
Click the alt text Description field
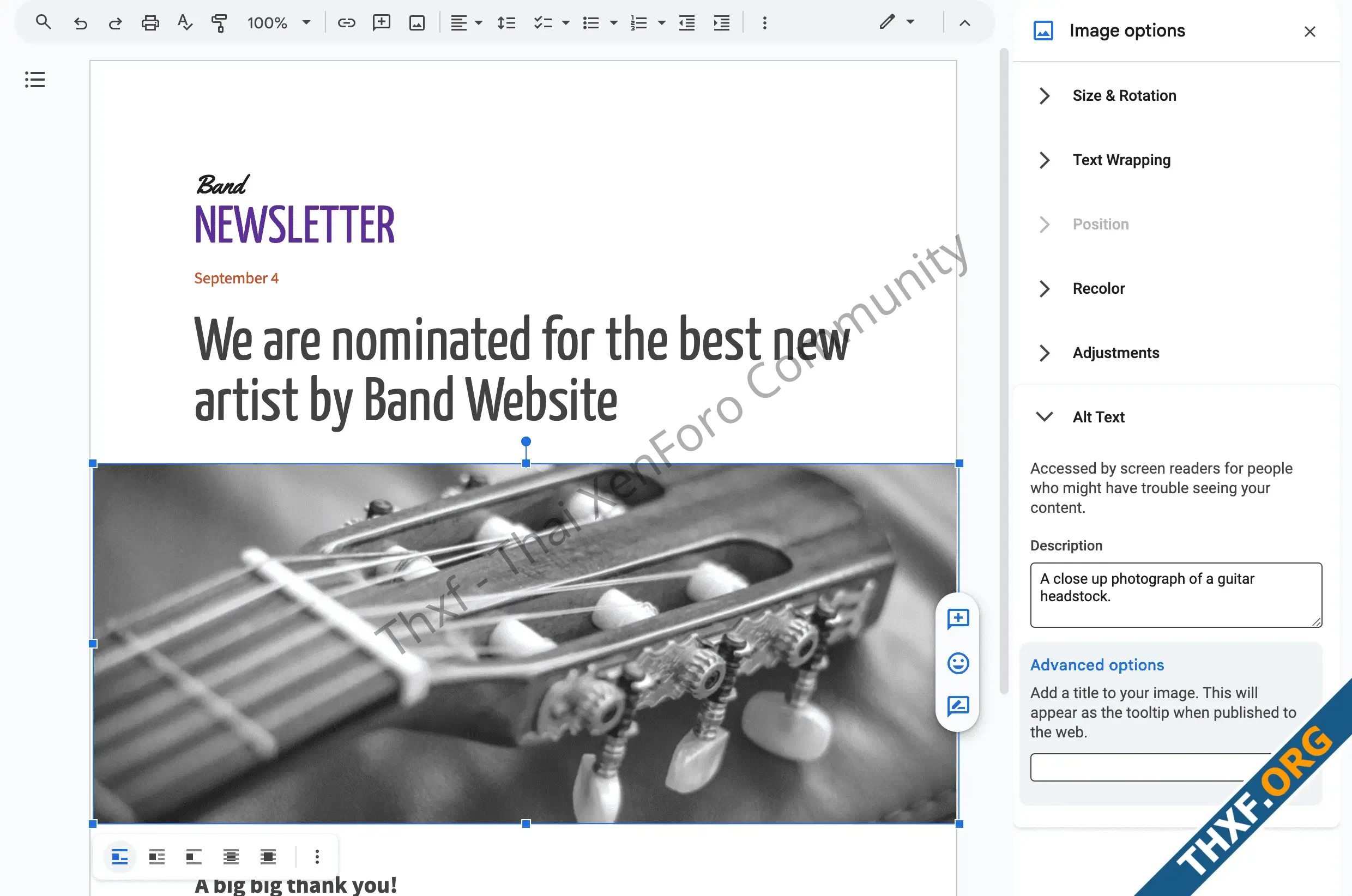1176,595
